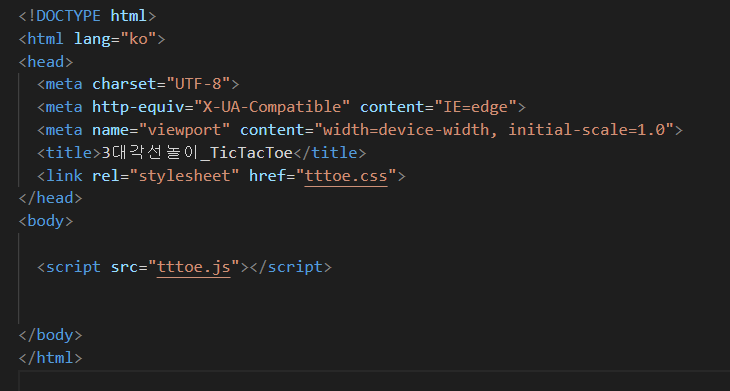Click the width=device-width content string
Viewport: 730px width, 391px height.
click(494, 130)
